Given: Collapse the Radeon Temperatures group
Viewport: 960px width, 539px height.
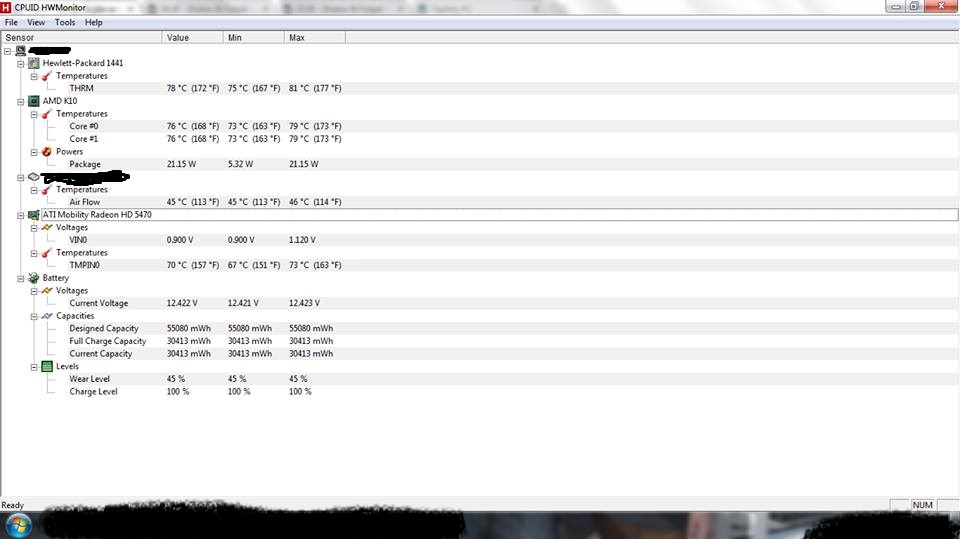Looking at the screenshot, I should click(34, 254).
